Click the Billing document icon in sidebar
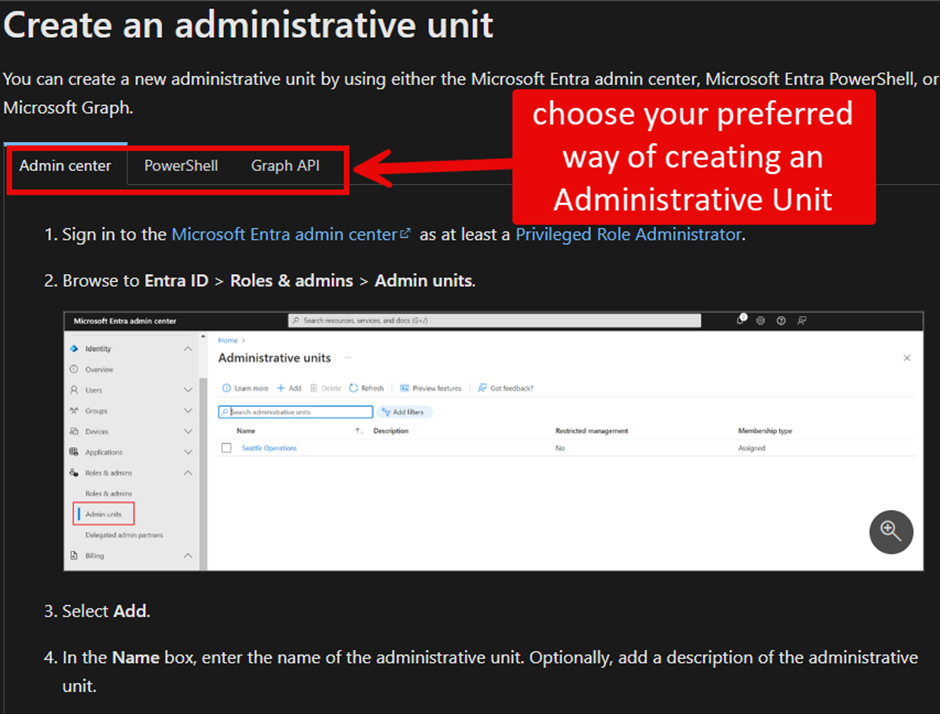Viewport: 940px width, 714px height. (x=74, y=555)
